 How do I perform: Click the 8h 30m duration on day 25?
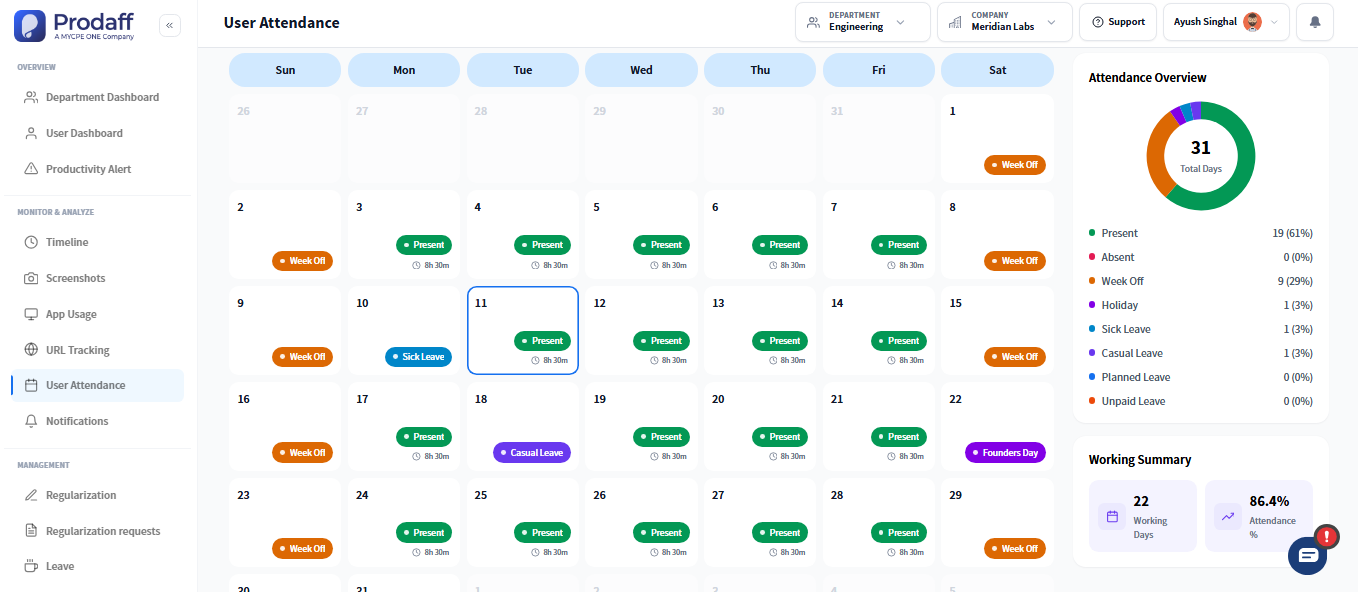[555, 552]
